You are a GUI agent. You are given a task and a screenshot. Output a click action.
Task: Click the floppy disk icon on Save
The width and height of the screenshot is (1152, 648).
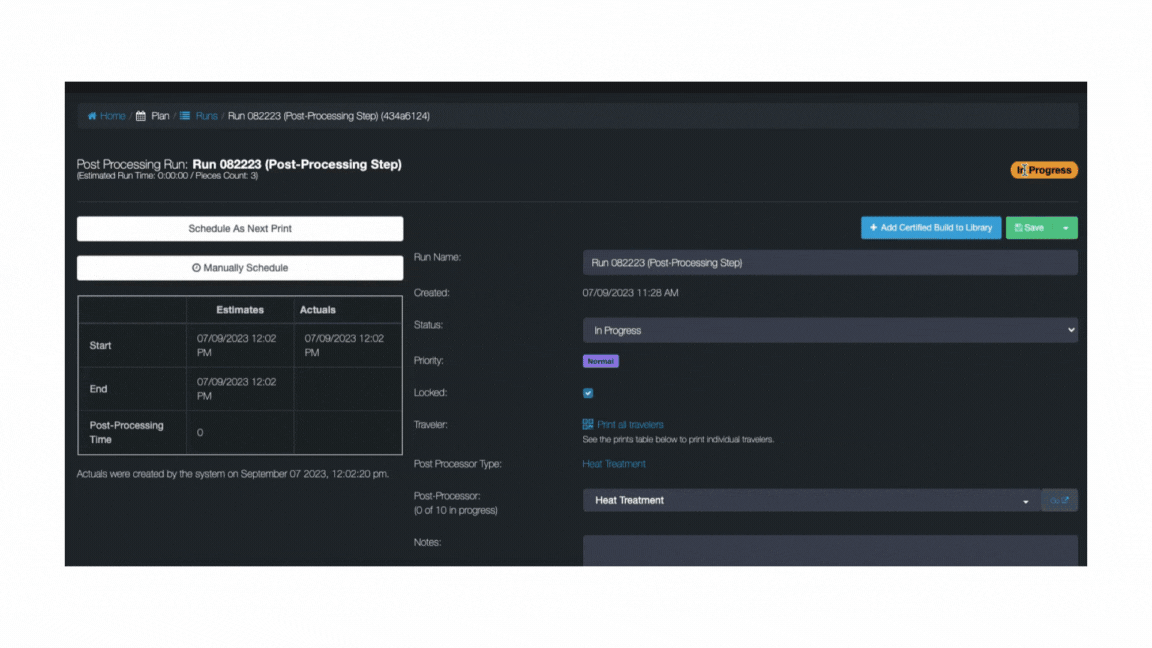[x=1018, y=228]
